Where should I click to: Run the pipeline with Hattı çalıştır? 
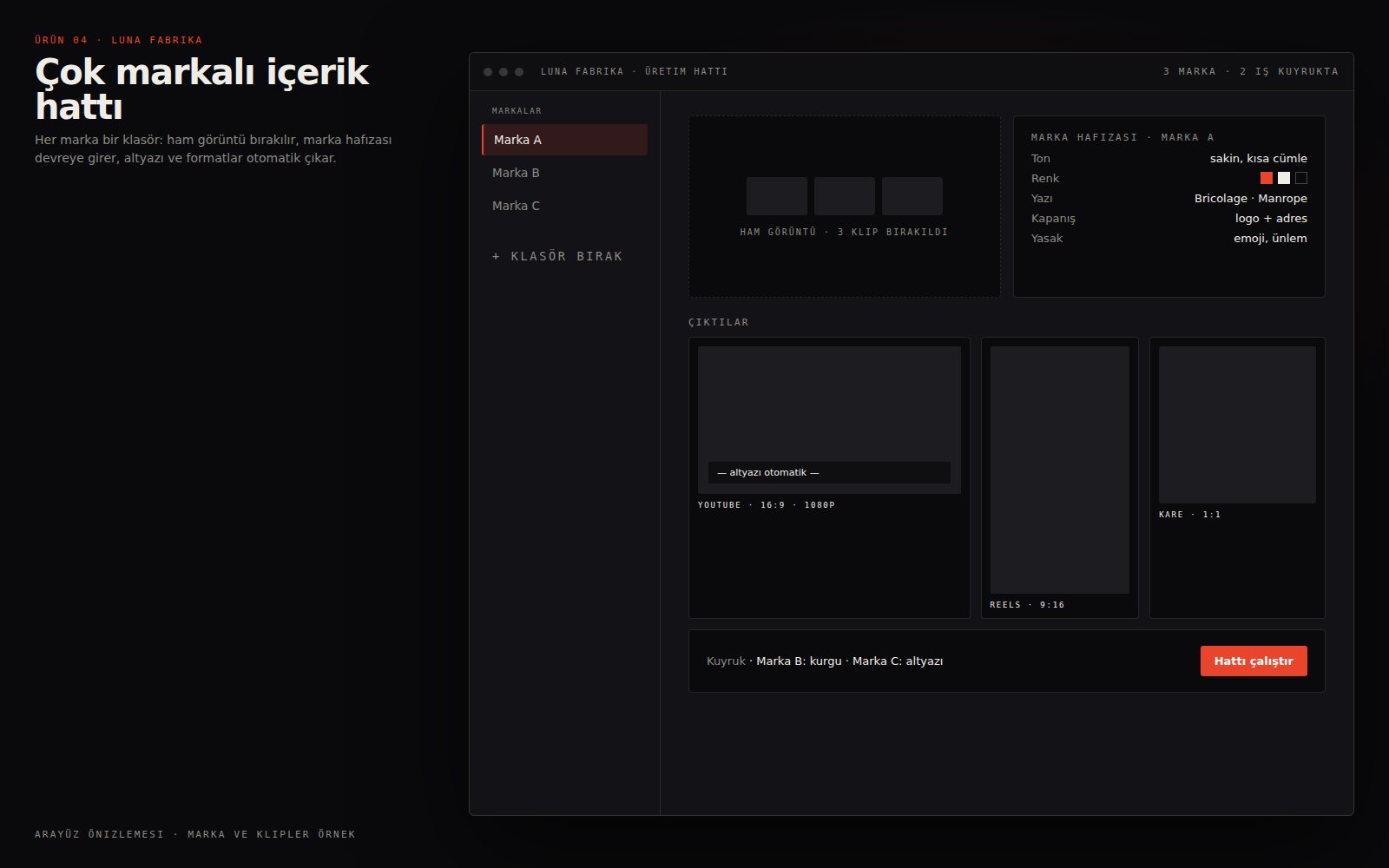click(x=1254, y=661)
